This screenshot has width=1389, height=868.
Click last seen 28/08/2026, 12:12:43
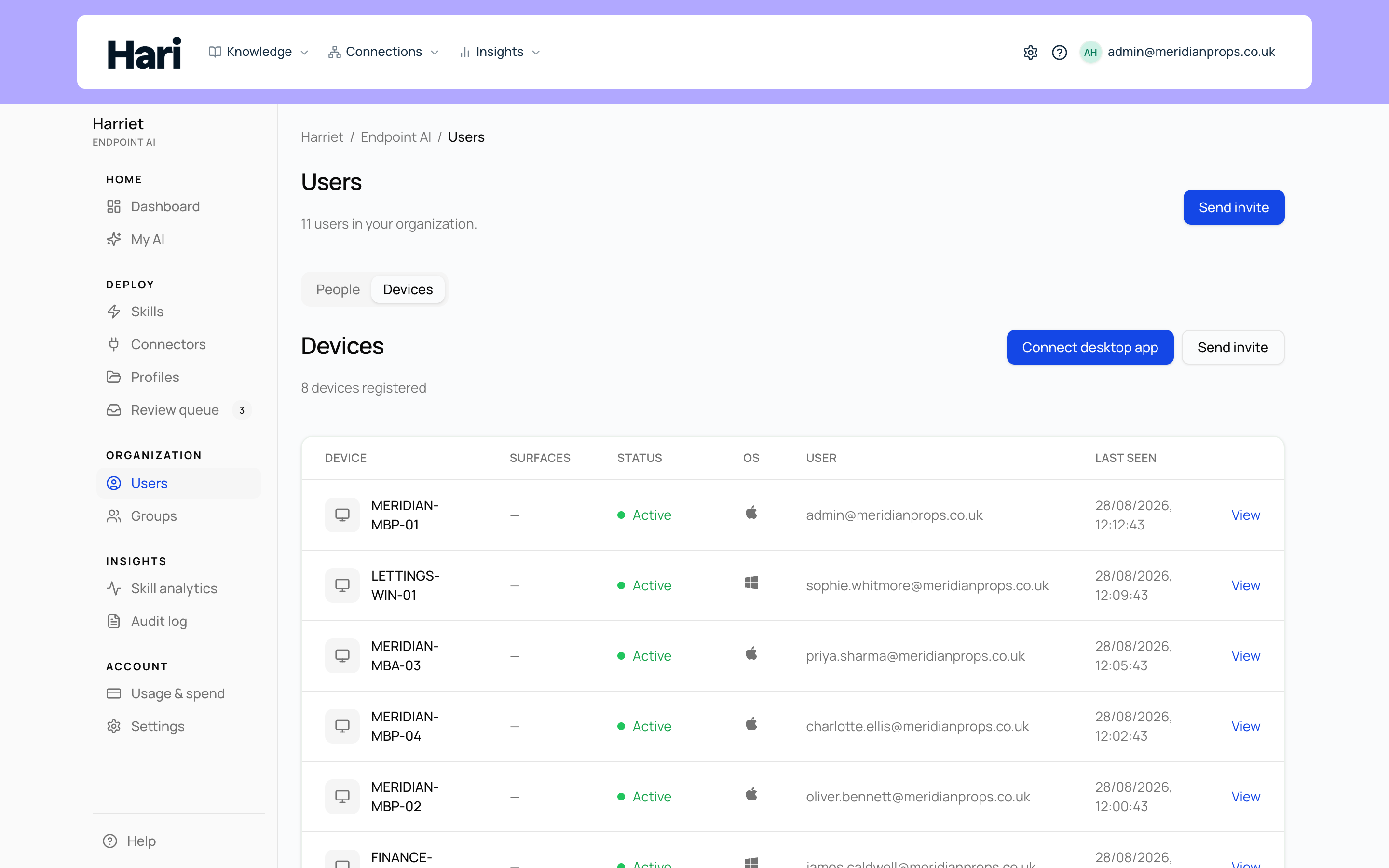click(x=1133, y=515)
